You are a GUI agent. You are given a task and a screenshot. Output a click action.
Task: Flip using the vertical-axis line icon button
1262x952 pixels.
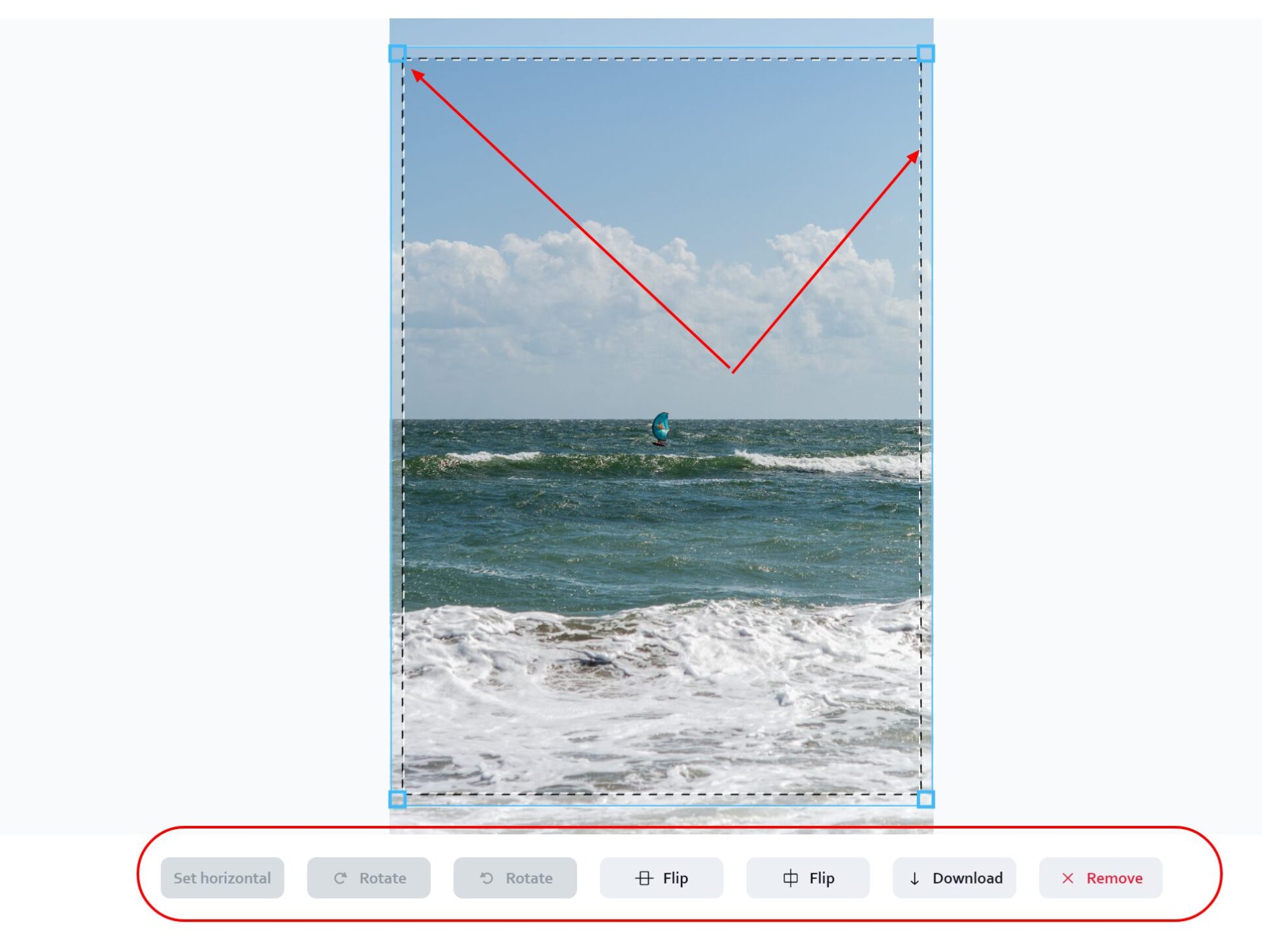(808, 878)
